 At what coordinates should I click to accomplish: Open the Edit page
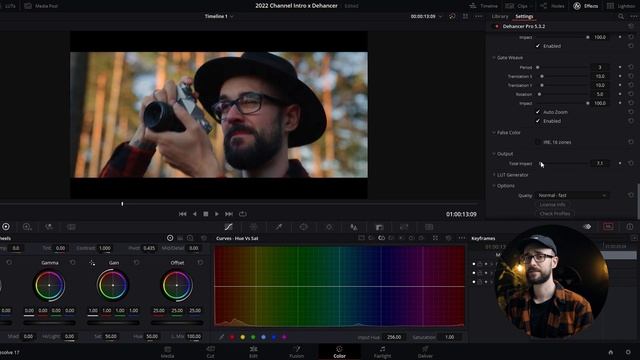click(x=253, y=352)
